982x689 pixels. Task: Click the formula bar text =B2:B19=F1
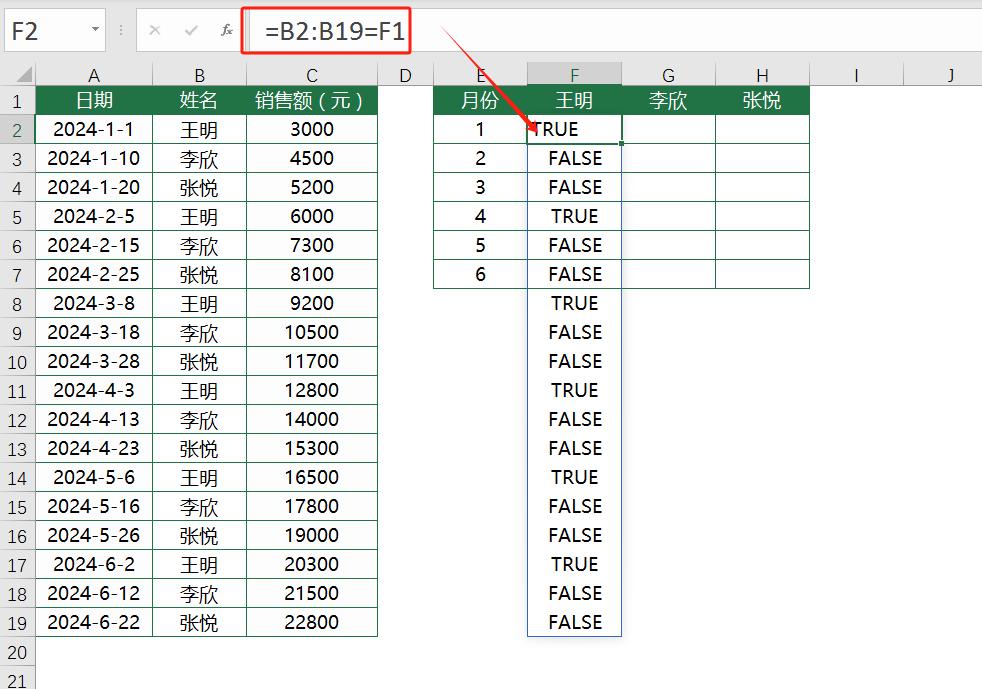[334, 31]
